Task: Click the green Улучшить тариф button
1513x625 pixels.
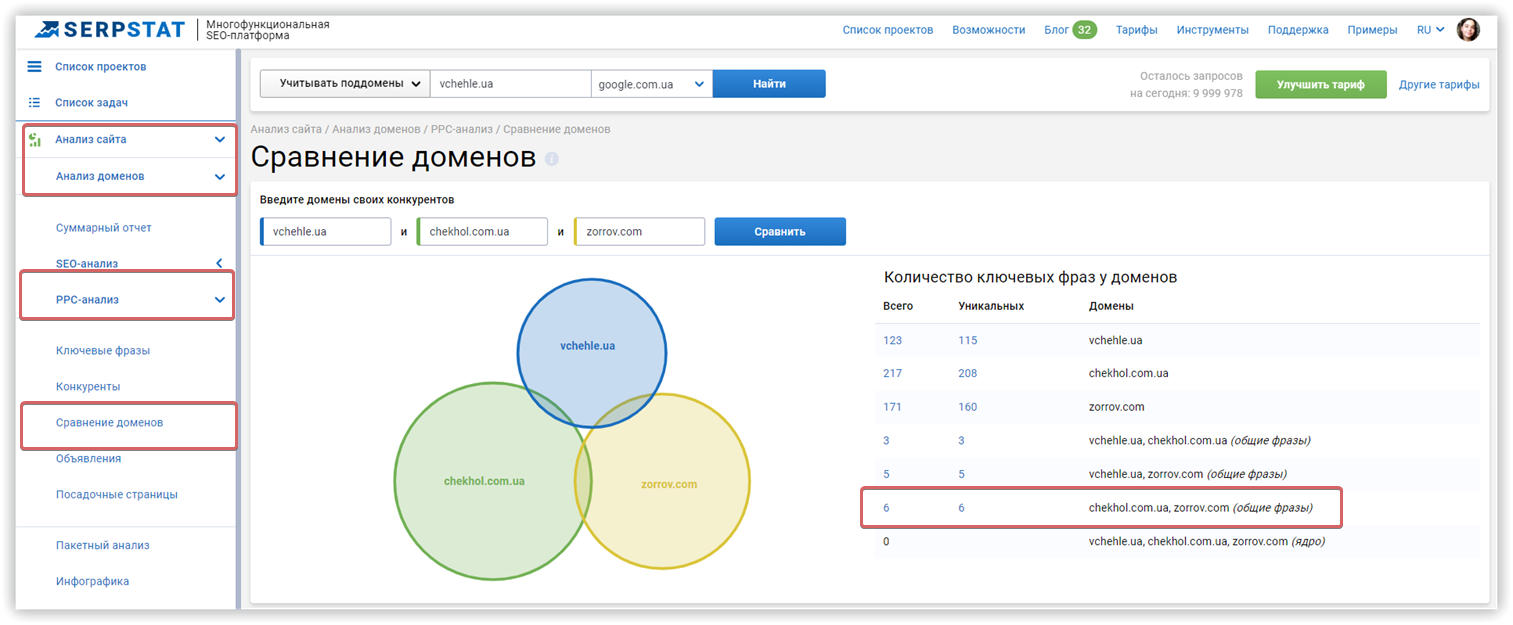Action: (1321, 84)
